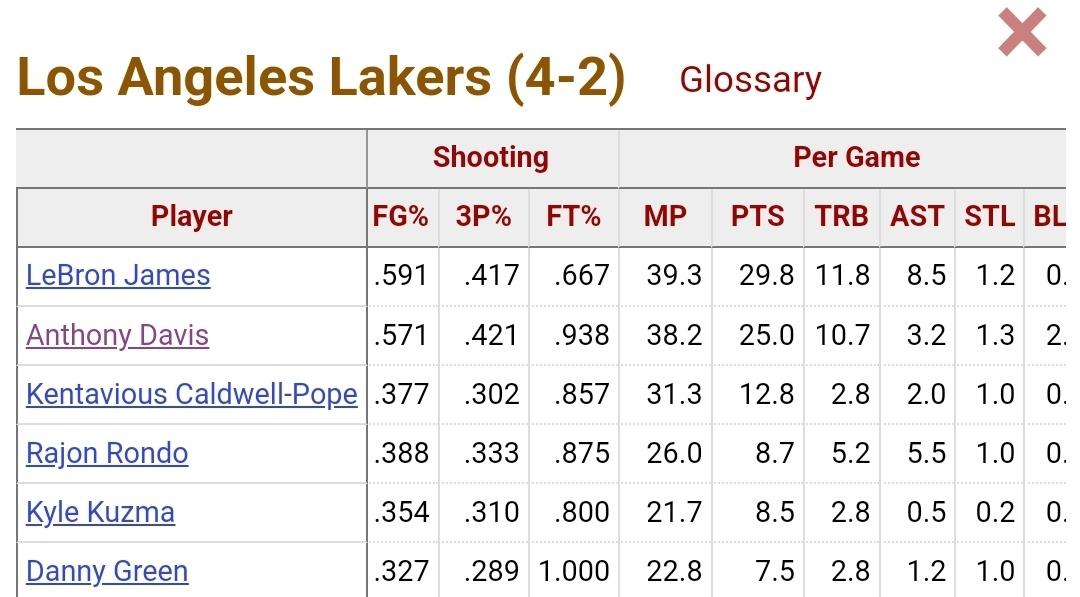The image size is (1080, 597).
Task: Sort table by MP column
Action: tap(665, 216)
